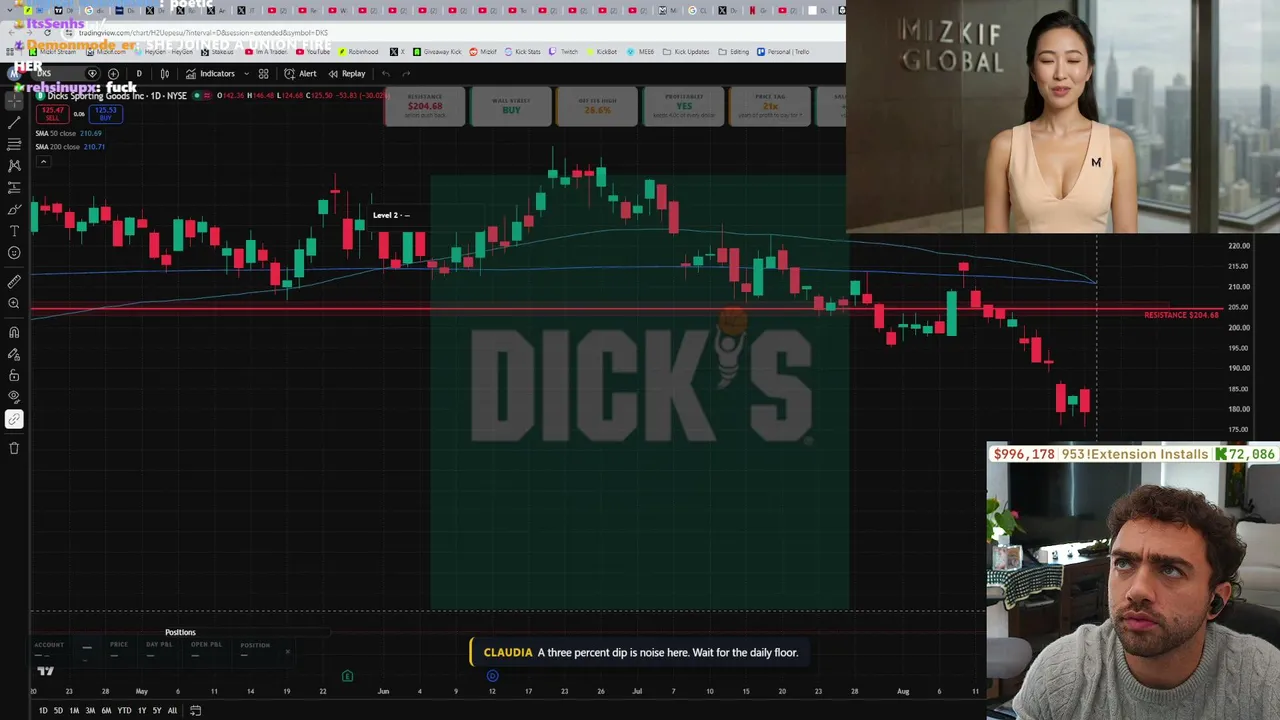Open the Kick Updates bookmark
1280x720 pixels.
686,52
